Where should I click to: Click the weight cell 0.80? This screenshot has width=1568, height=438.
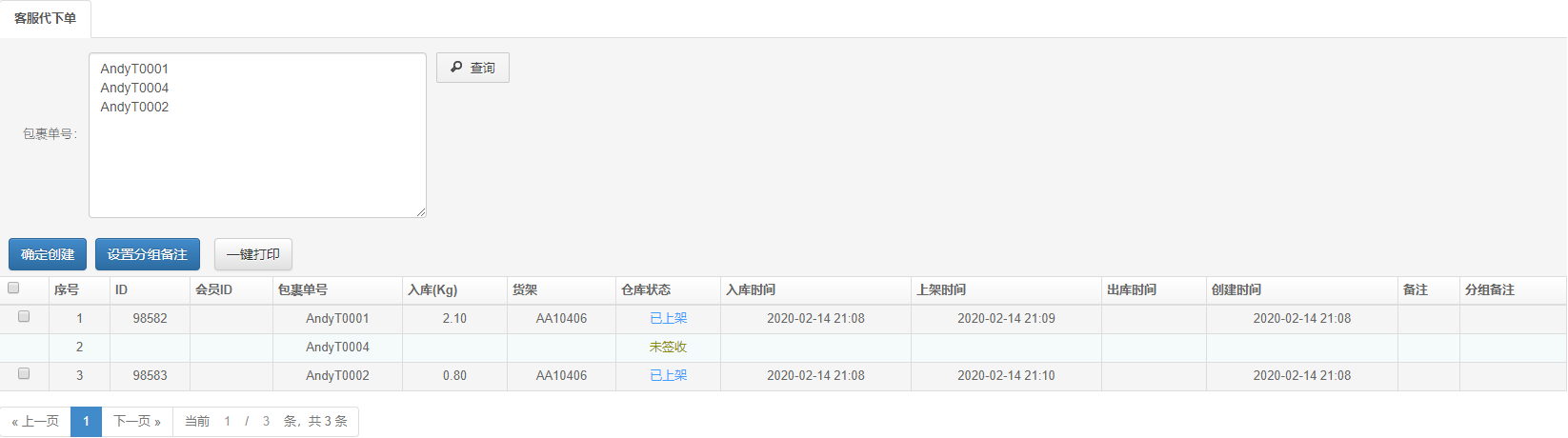(454, 375)
